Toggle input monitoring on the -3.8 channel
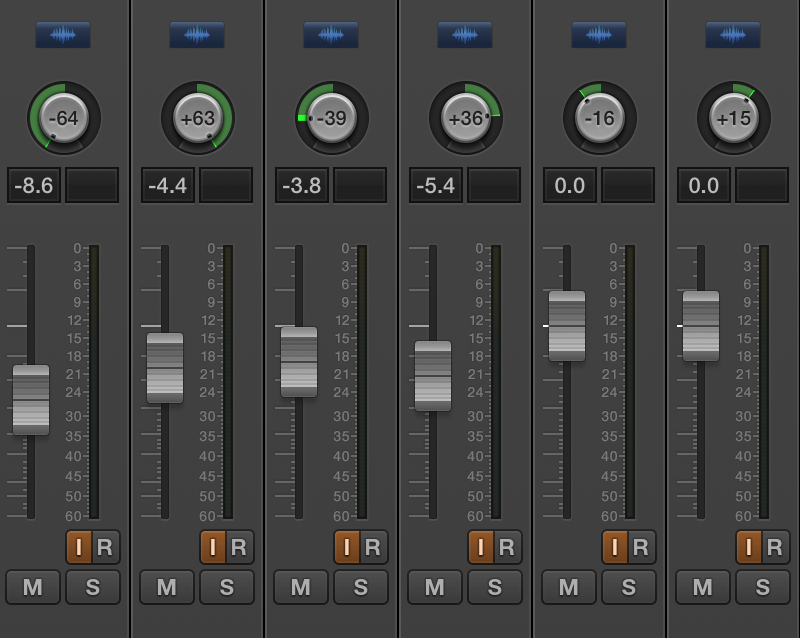800x638 pixels. [347, 547]
